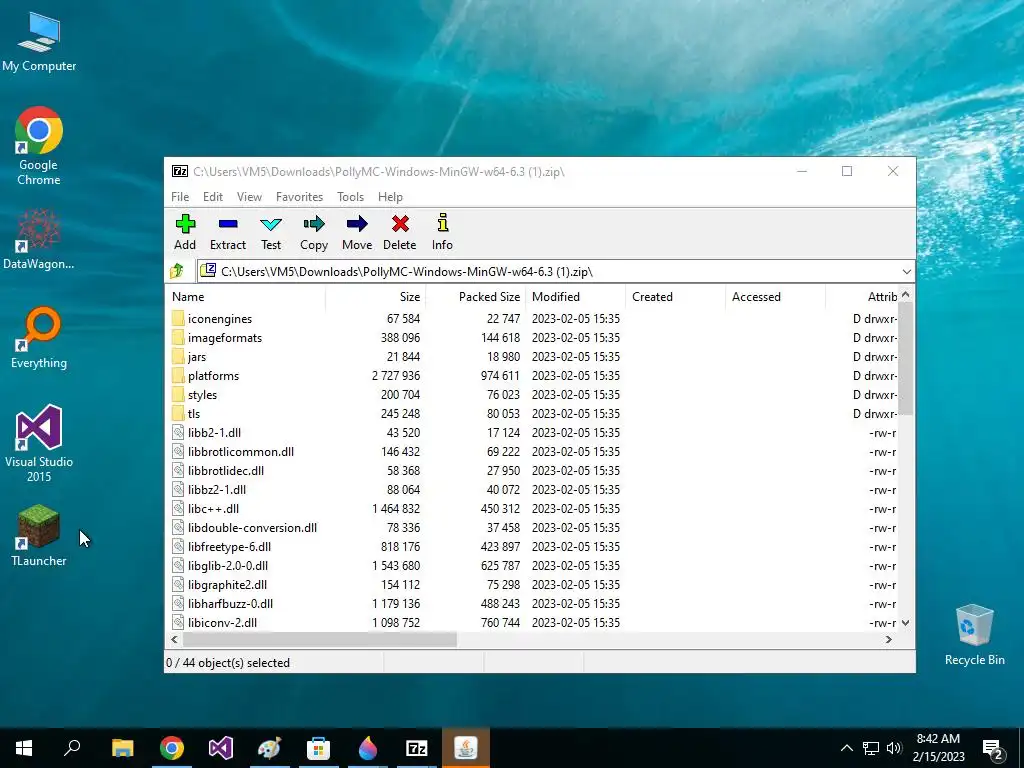Open TLauncher desktop shortcut
Viewport: 1024px width, 768px height.
[x=39, y=536]
